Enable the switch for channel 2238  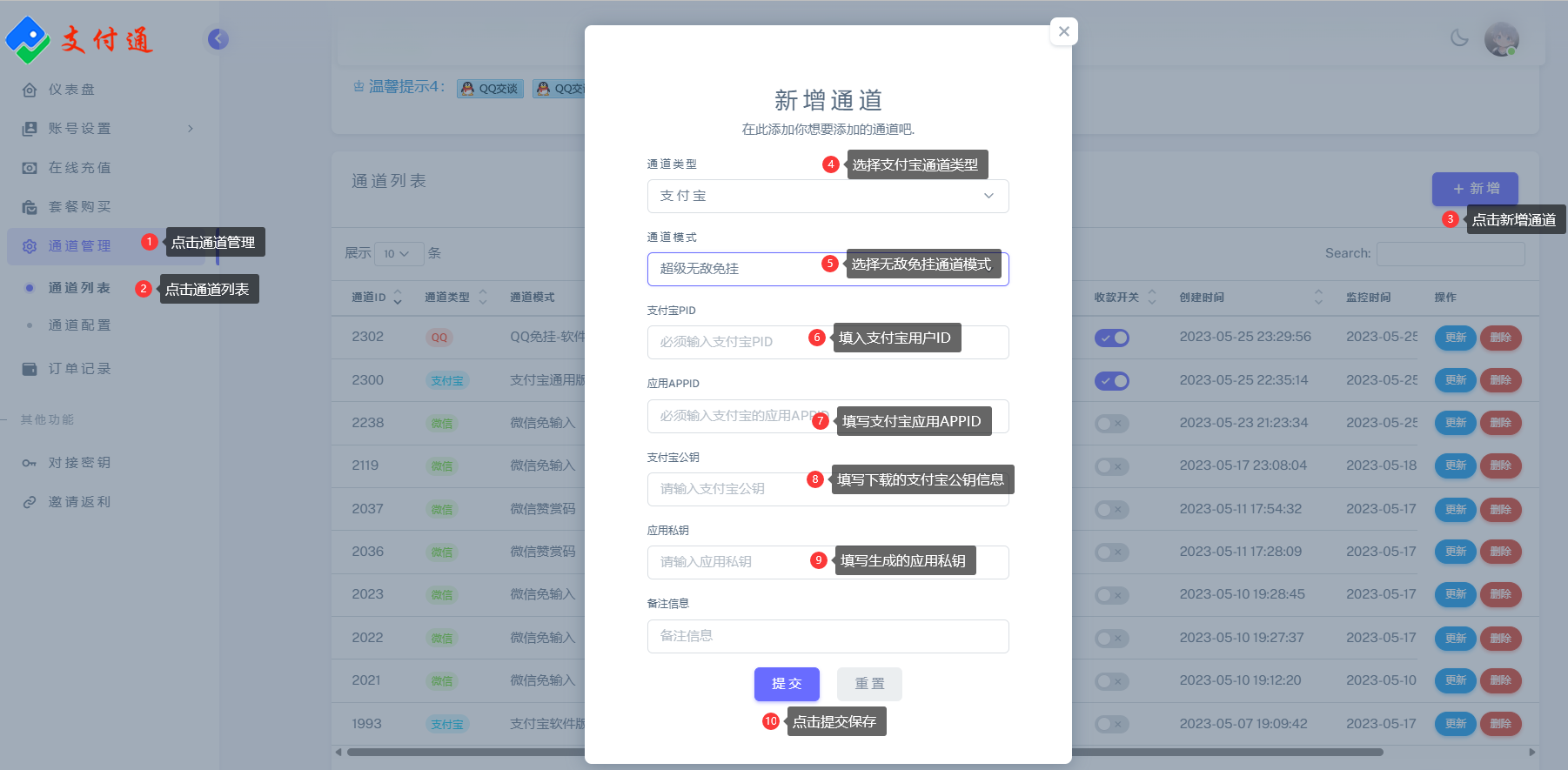[1111, 424]
